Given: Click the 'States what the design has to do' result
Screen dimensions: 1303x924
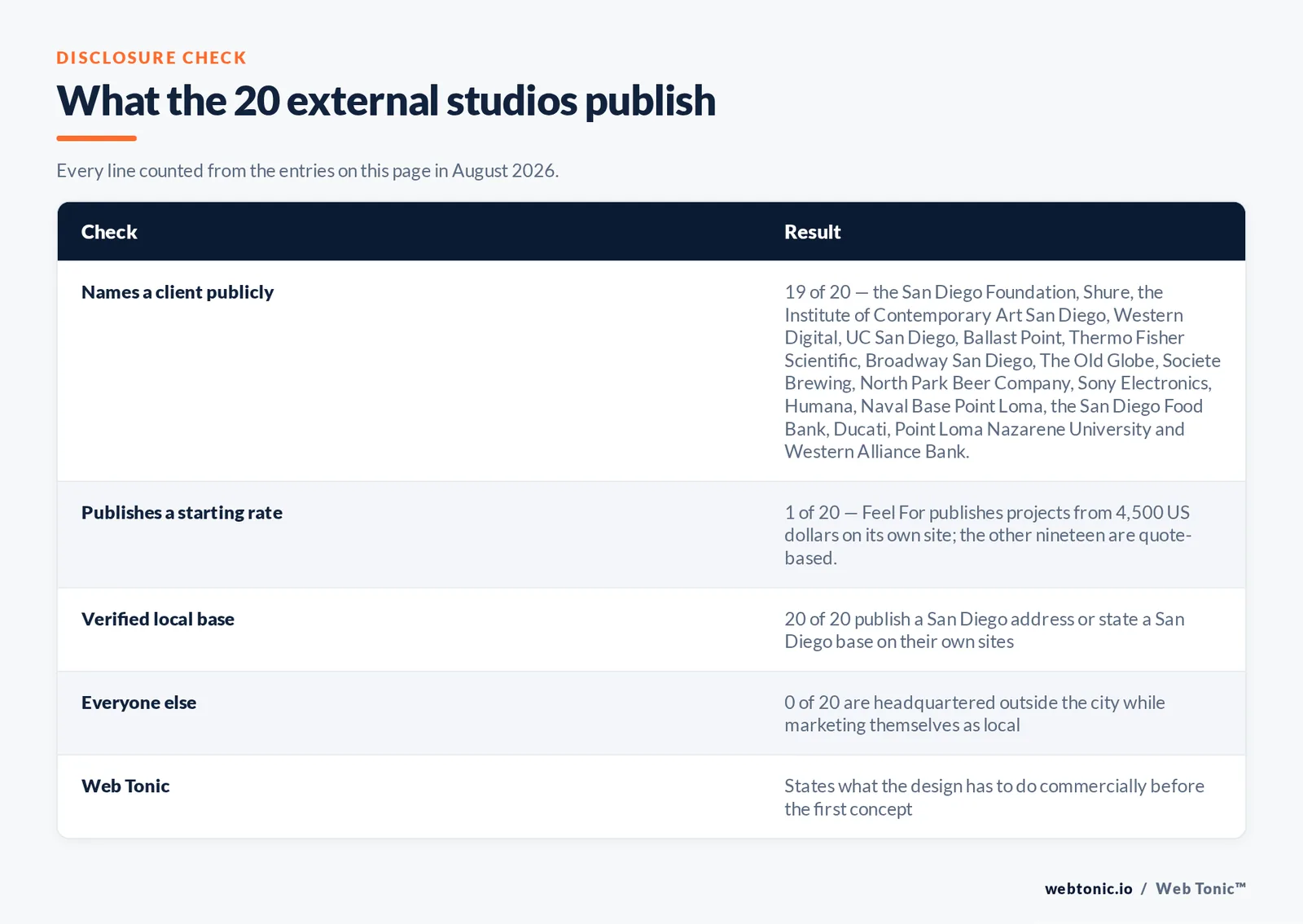Looking at the screenshot, I should point(994,798).
